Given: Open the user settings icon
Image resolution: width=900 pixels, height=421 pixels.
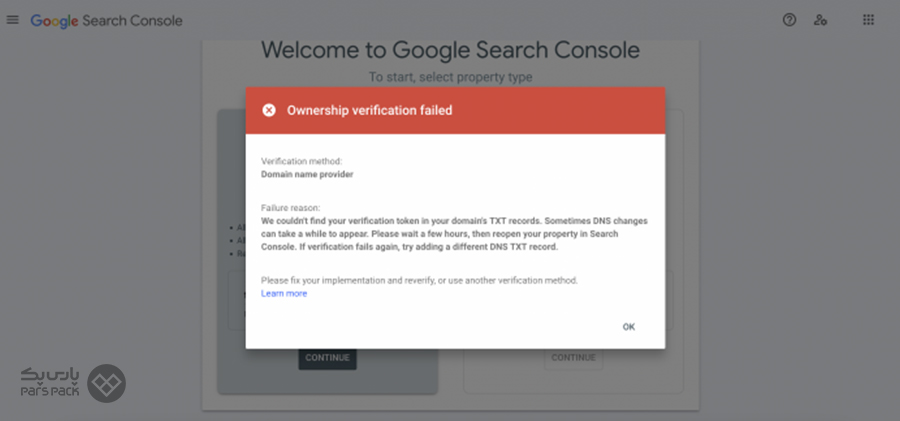Looking at the screenshot, I should click(x=820, y=20).
